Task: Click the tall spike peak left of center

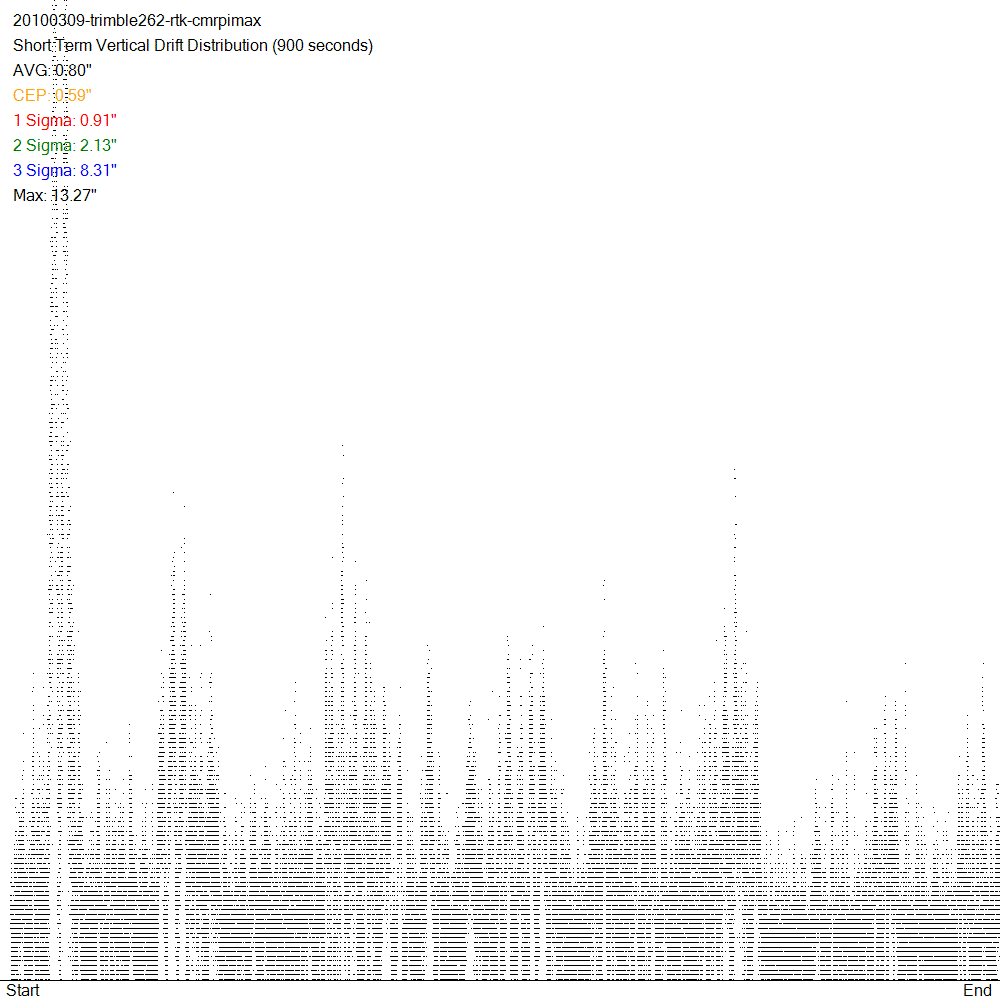Action: [x=342, y=447]
